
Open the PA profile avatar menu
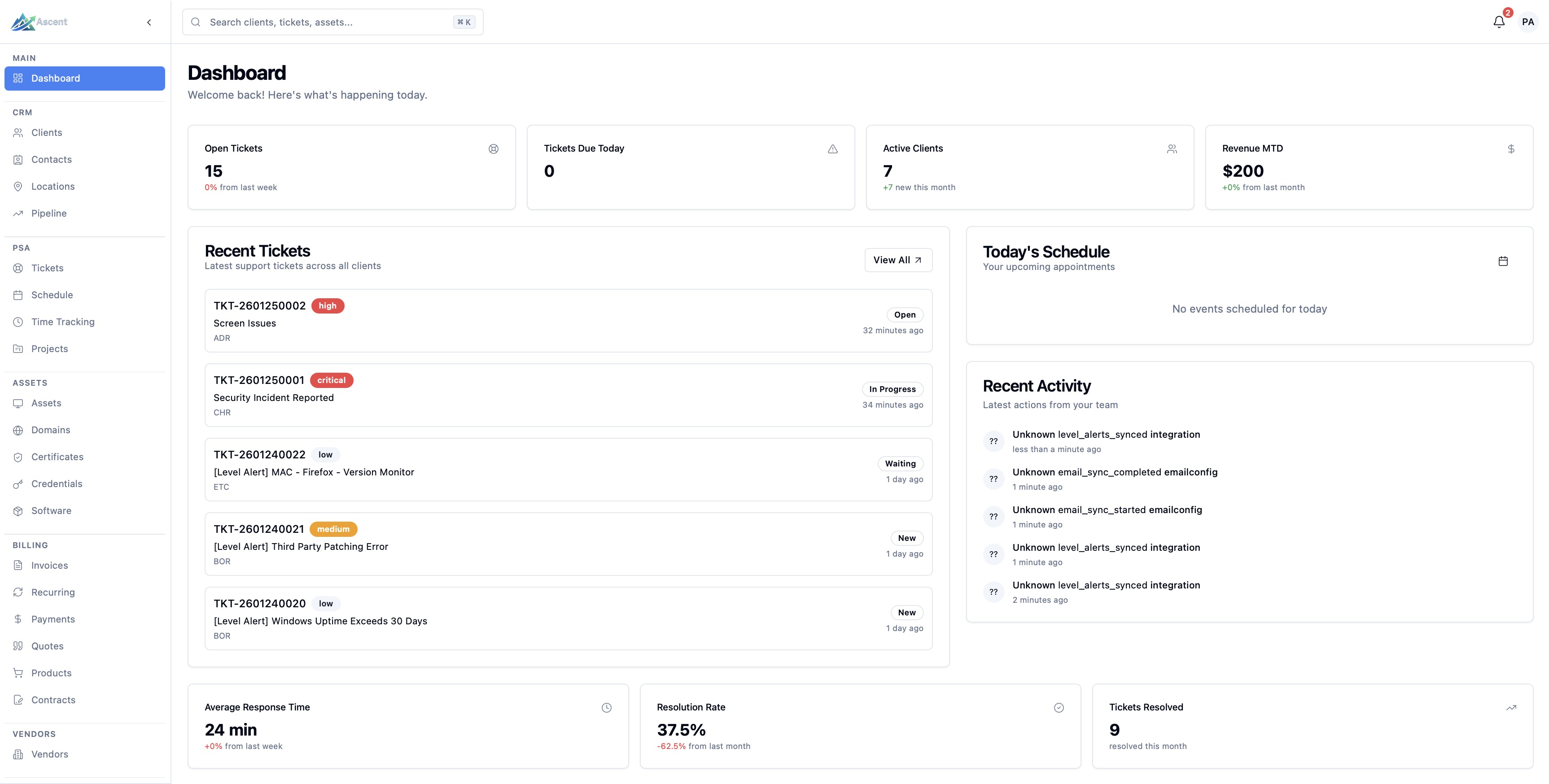(x=1528, y=22)
